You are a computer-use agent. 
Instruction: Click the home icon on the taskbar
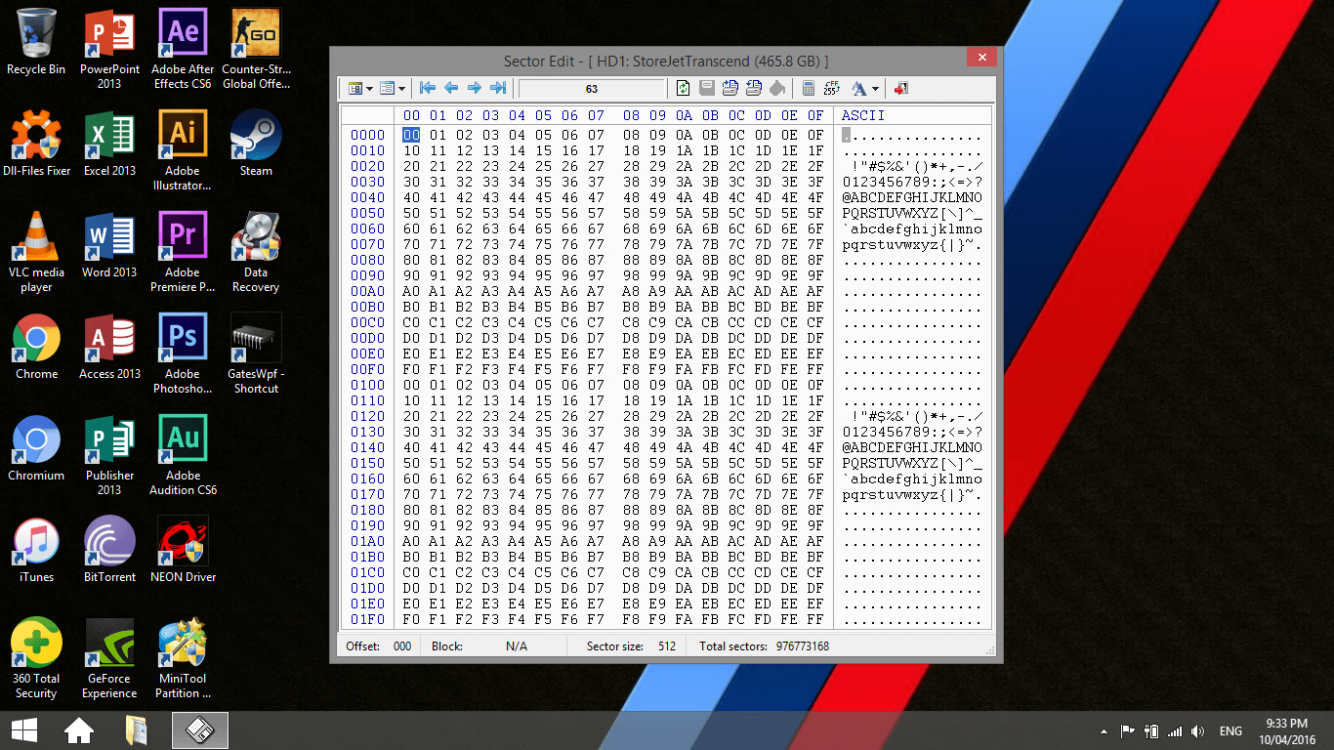pyautogui.click(x=79, y=731)
